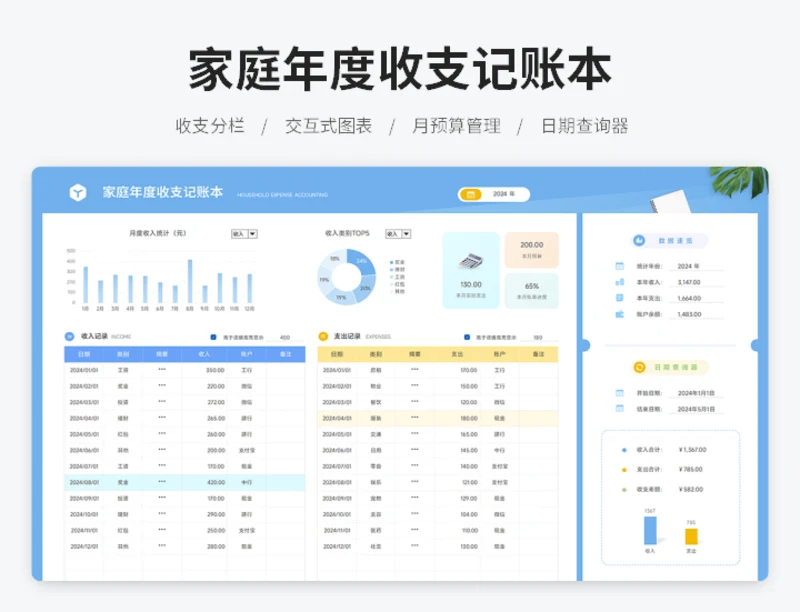800x612 pixels.
Task: Click the 支出 column header in the yellow table
Action: pyautogui.click(x=457, y=354)
